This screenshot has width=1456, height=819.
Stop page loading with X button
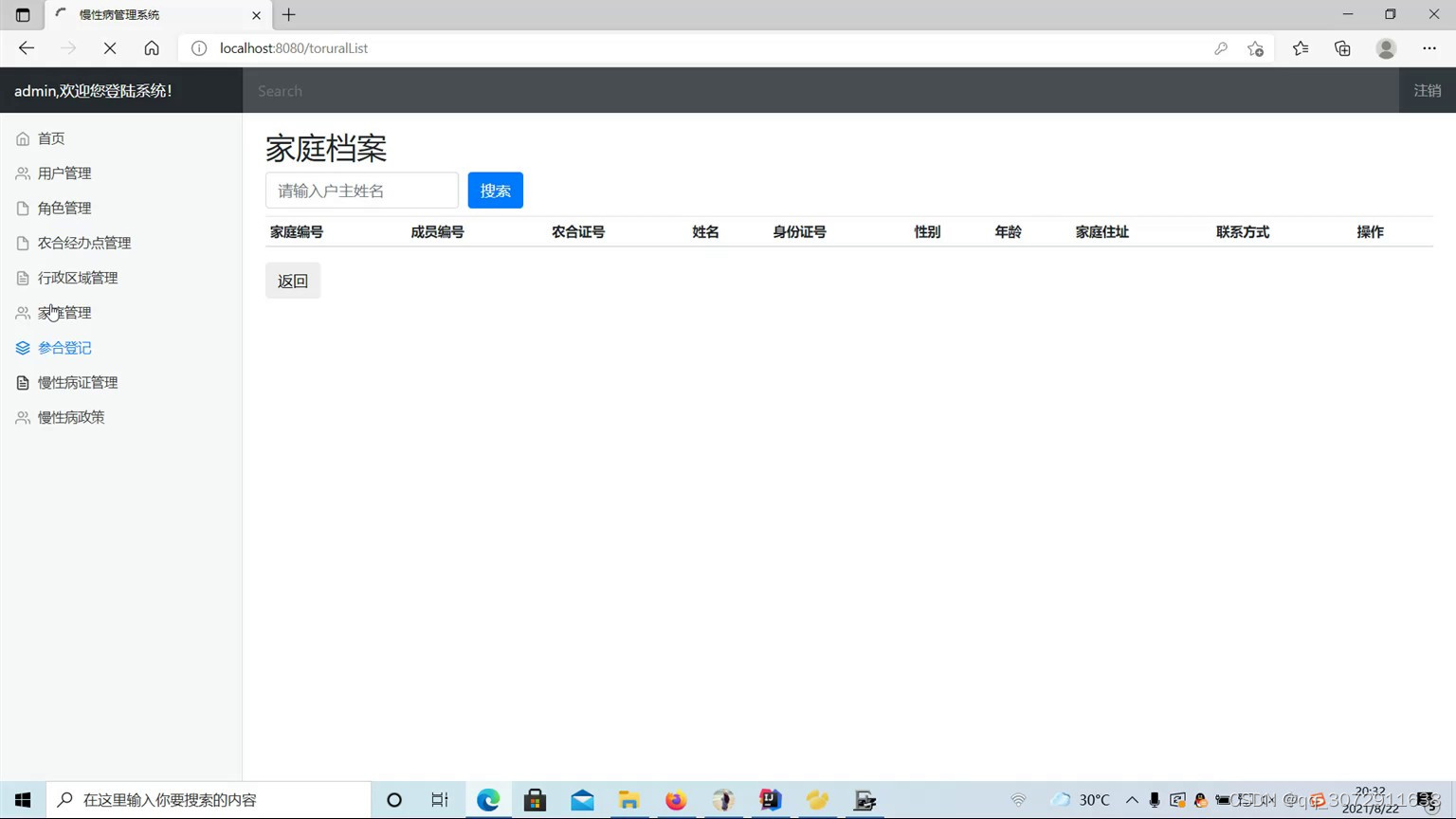tap(110, 48)
